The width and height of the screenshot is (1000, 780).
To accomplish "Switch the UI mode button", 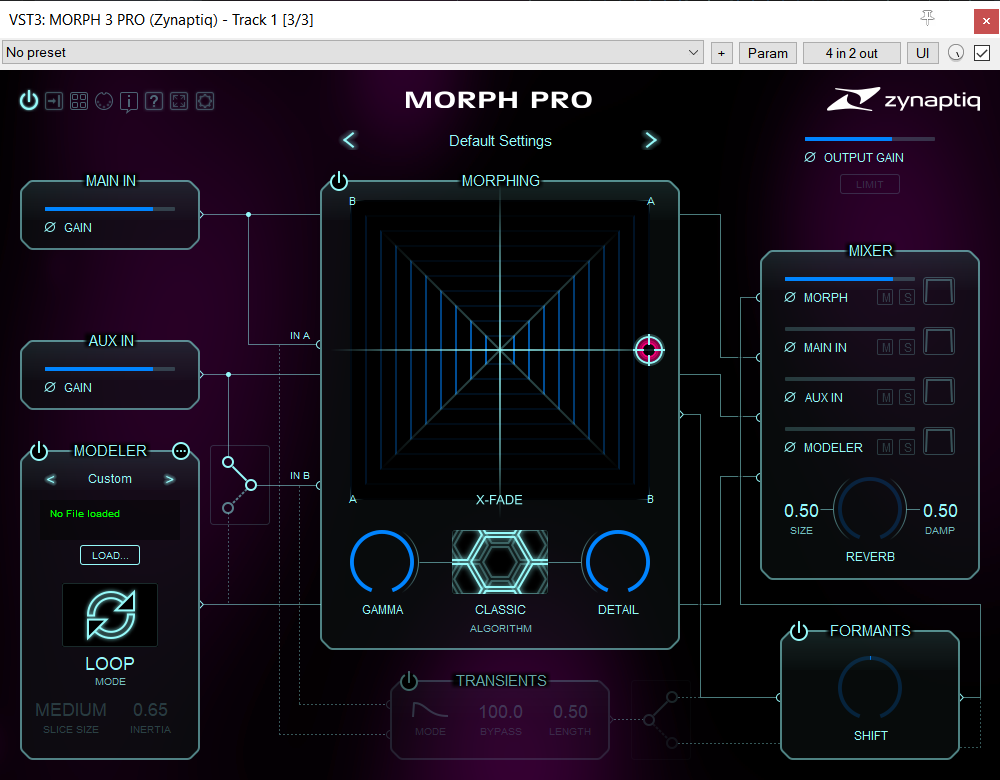I will 922,52.
